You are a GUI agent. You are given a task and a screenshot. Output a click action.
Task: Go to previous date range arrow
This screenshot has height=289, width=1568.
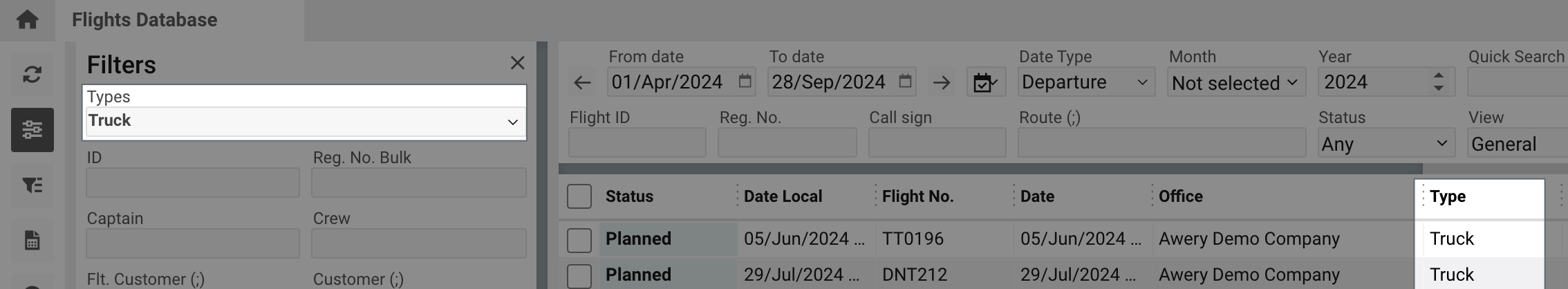pyautogui.click(x=582, y=83)
